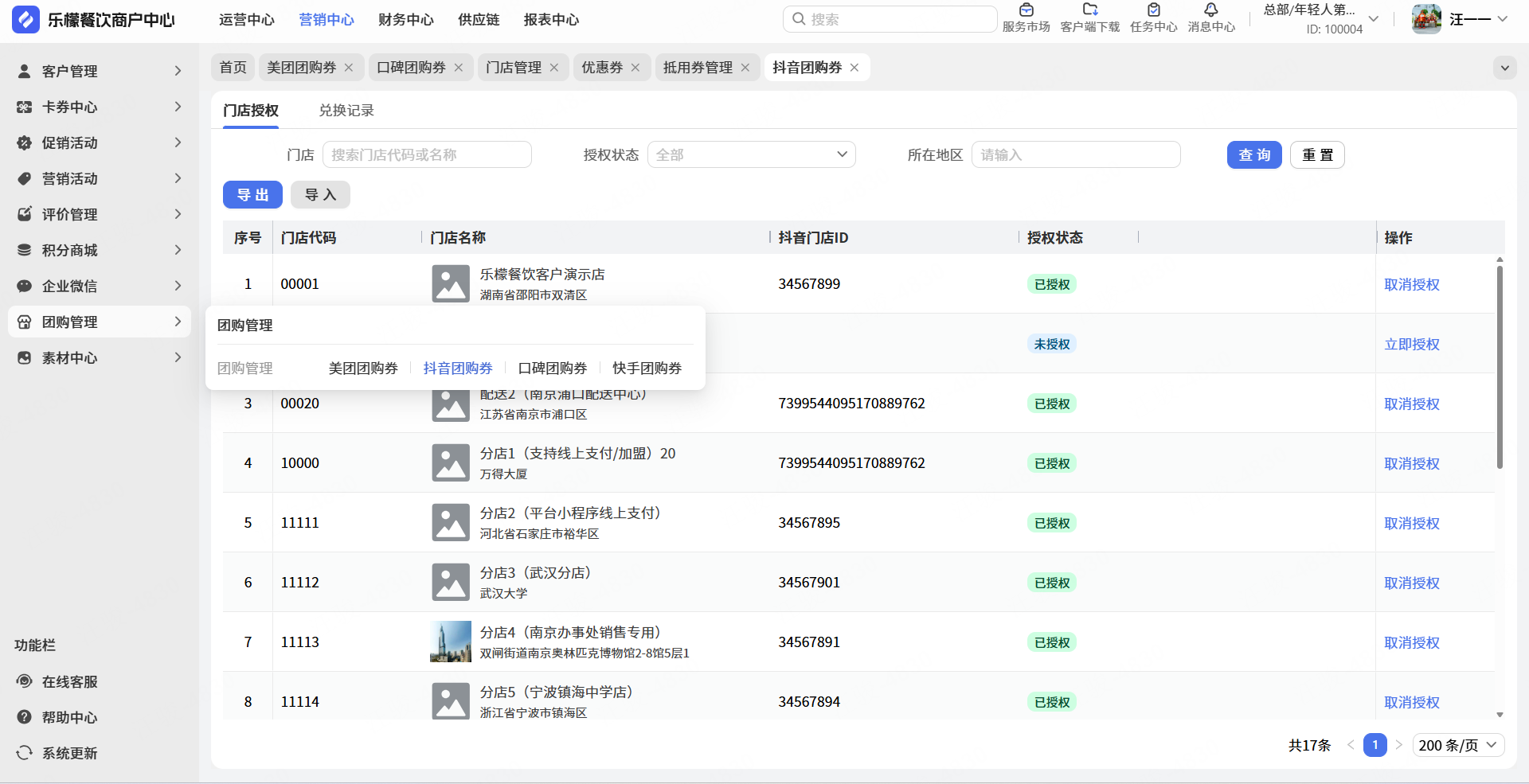Viewport: 1529px width, 784px height.
Task: Click the 分店4 store photo thumbnail
Action: pyautogui.click(x=451, y=642)
